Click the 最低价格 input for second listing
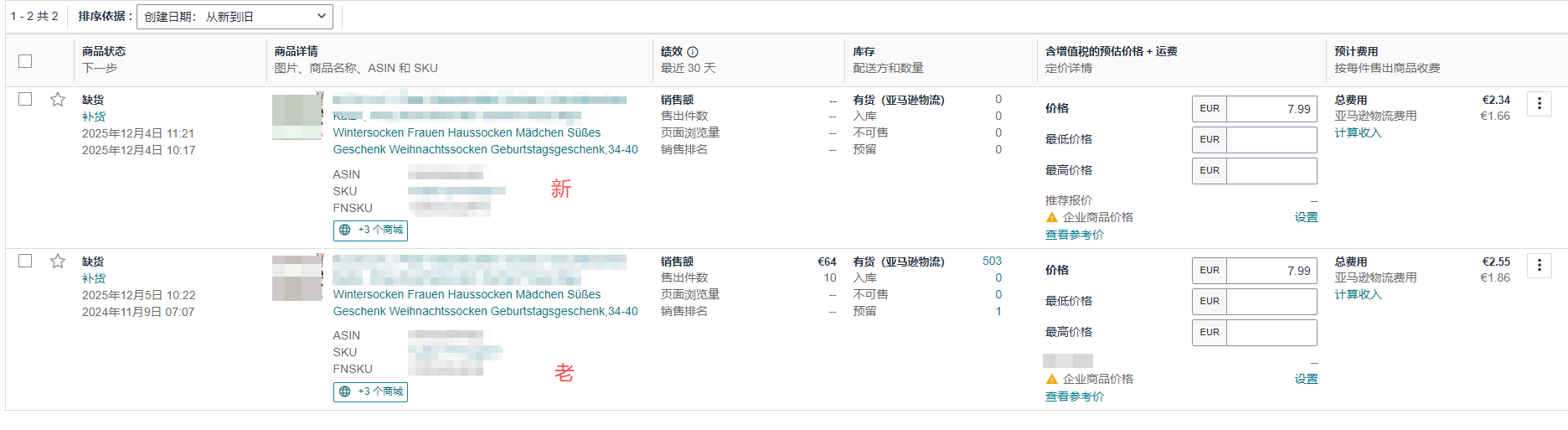 coord(1271,302)
